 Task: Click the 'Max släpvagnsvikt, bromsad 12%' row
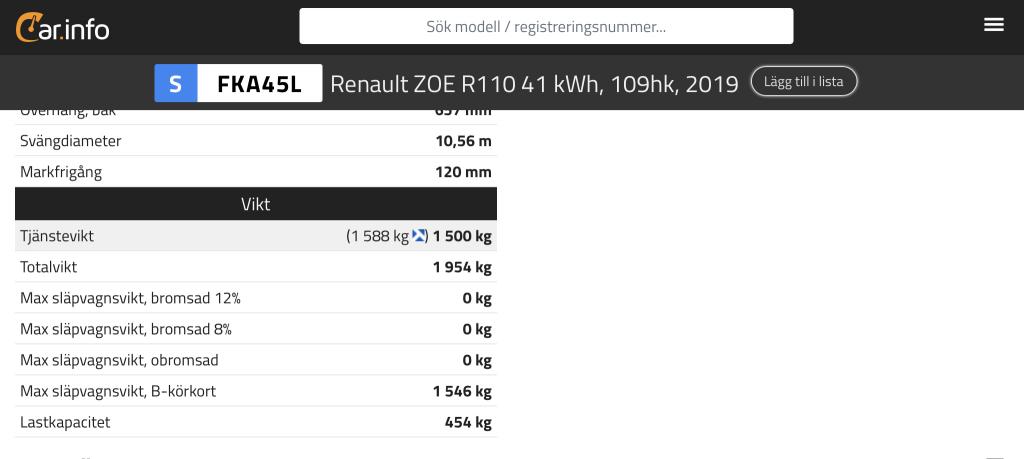256,298
